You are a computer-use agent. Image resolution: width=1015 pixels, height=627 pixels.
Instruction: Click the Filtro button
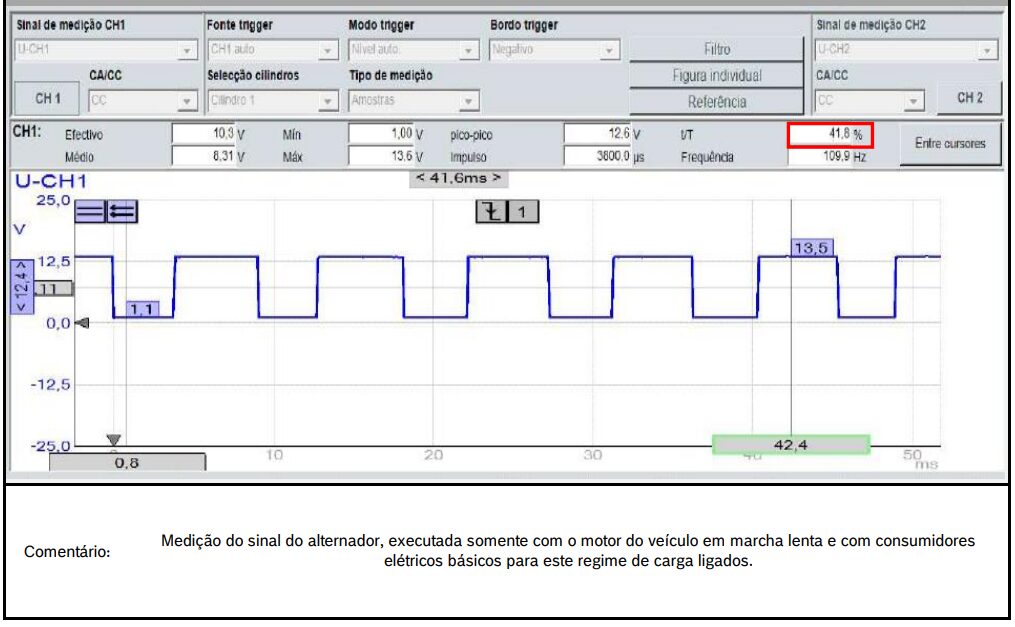coord(717,49)
